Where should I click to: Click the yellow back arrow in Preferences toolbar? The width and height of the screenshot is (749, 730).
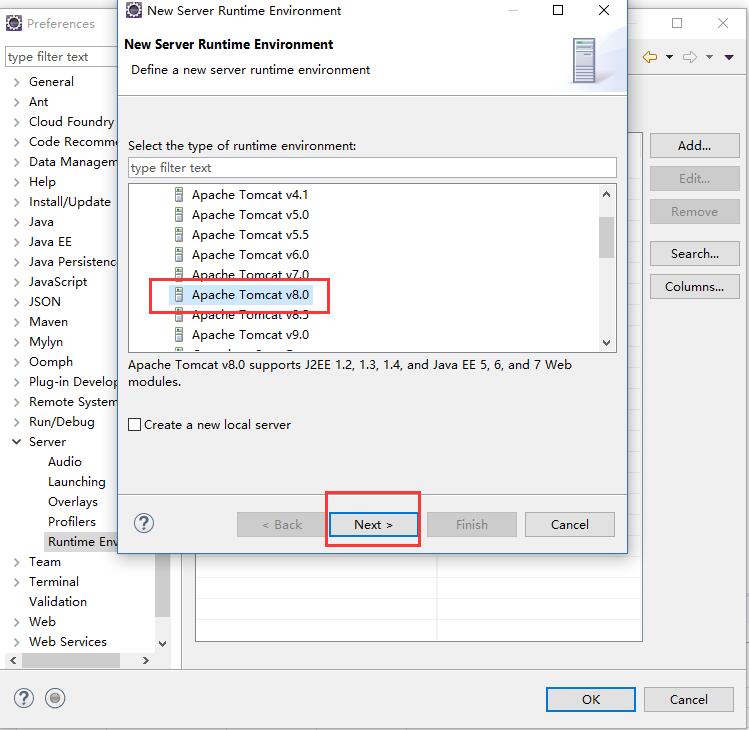pyautogui.click(x=650, y=57)
